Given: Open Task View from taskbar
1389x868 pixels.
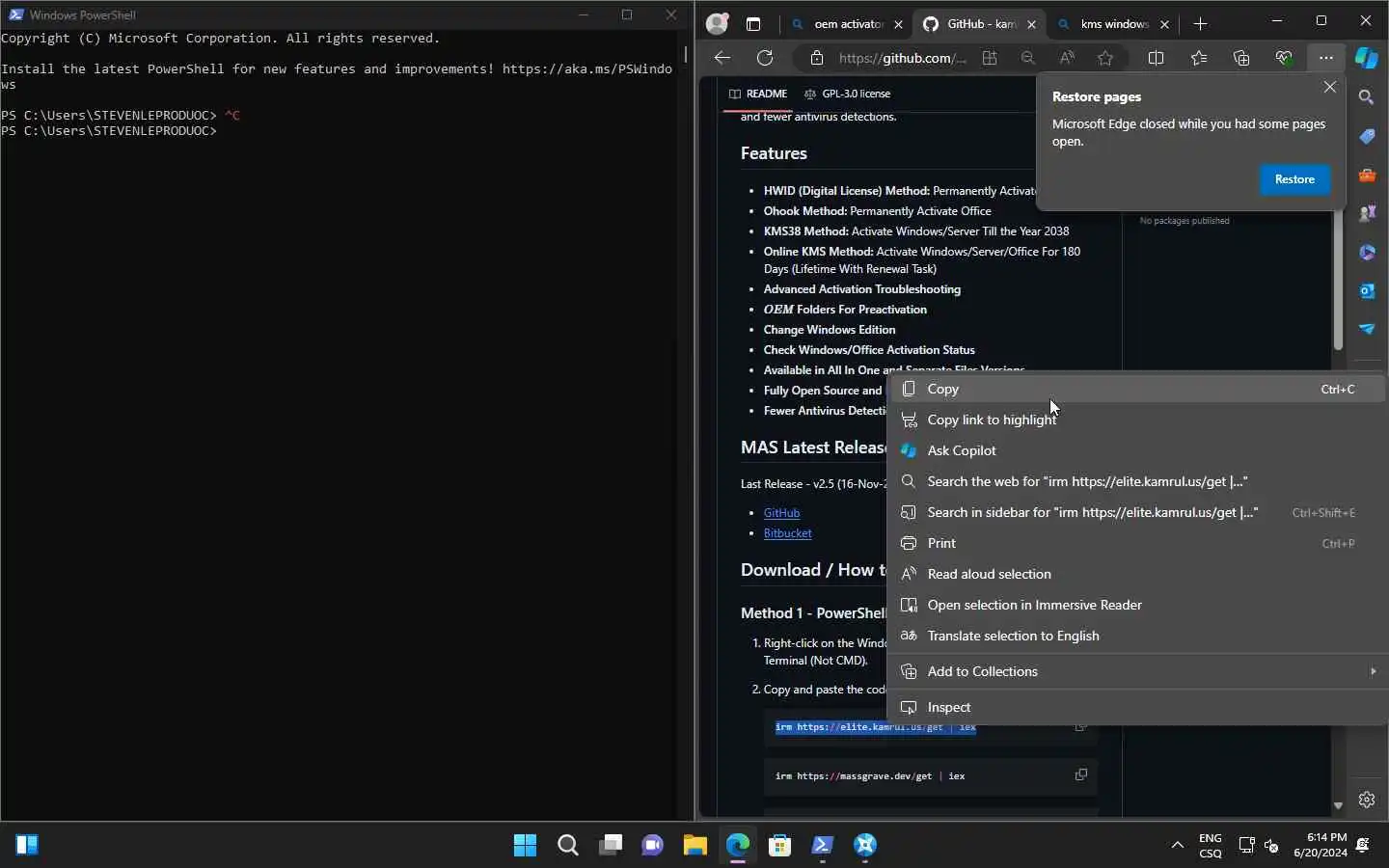Looking at the screenshot, I should click(610, 845).
